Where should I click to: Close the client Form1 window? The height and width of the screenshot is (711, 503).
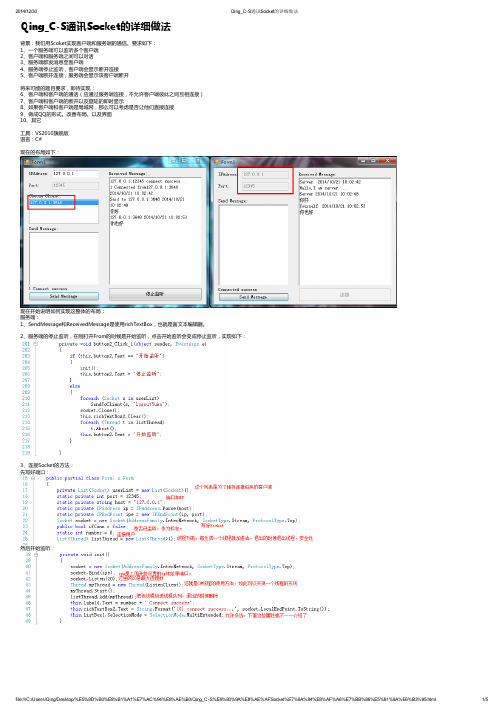coord(387,161)
